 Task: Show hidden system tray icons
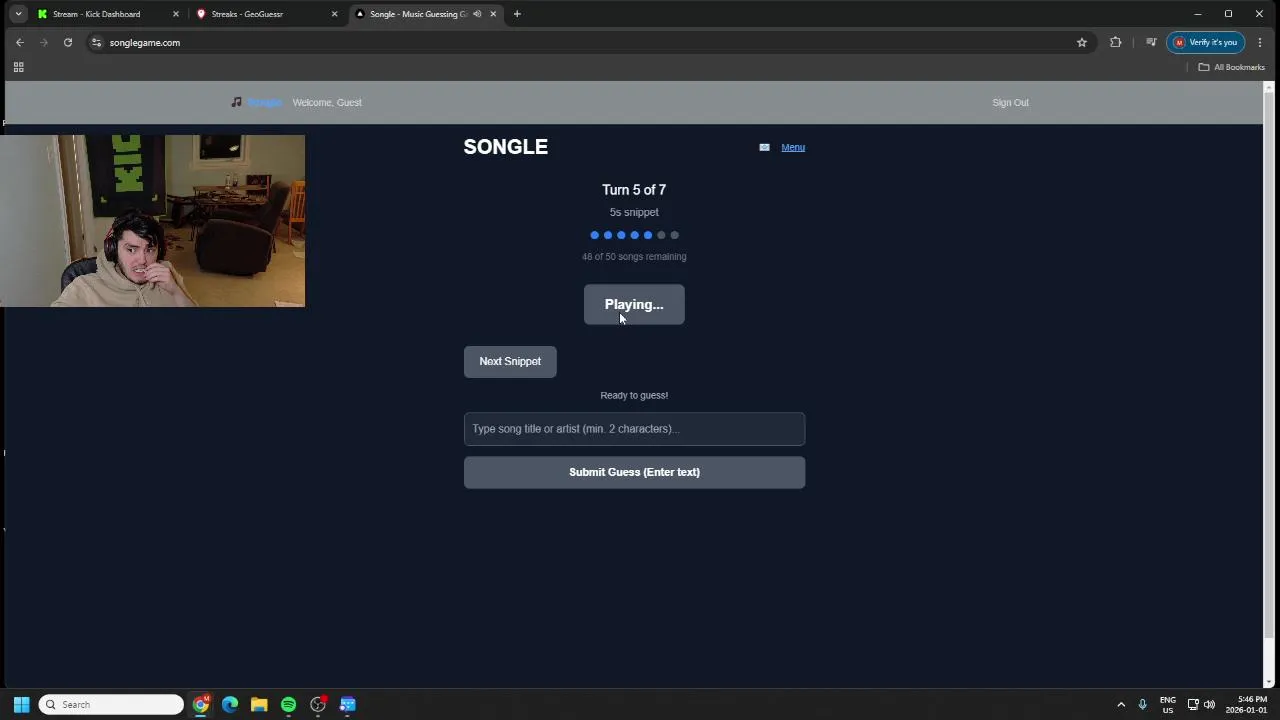point(1121,704)
